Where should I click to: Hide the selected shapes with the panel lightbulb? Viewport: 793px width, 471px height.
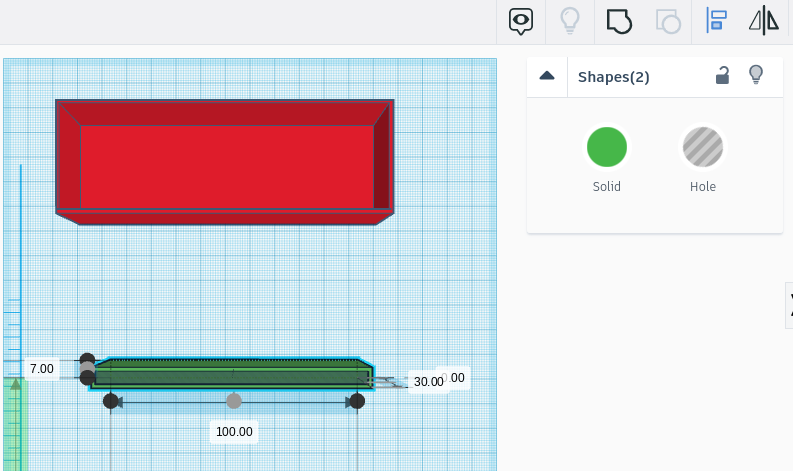tap(756, 75)
